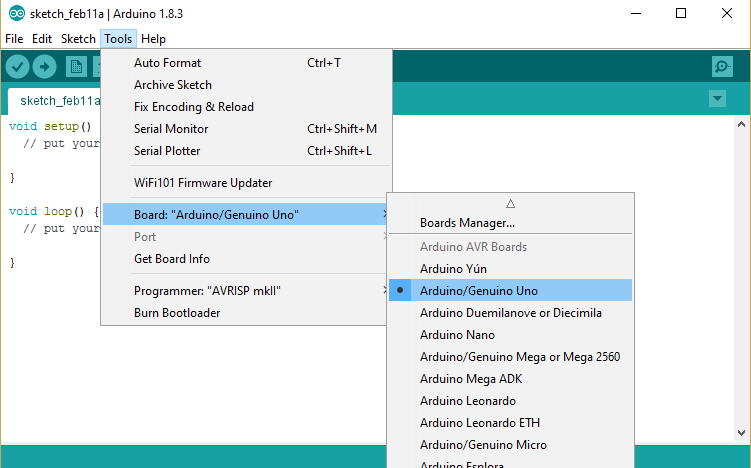Select Fix Encoding & Reload
751x468 pixels.
click(245, 107)
